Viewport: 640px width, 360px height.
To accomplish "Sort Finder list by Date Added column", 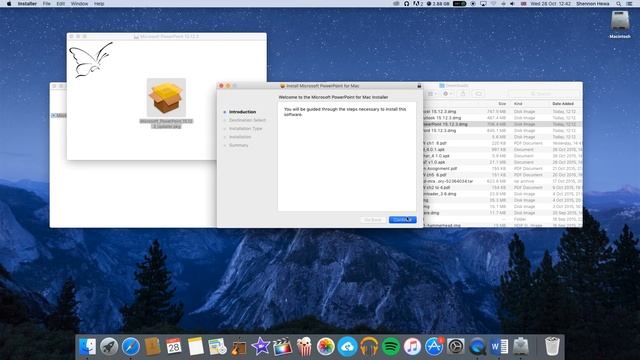I will coord(563,104).
